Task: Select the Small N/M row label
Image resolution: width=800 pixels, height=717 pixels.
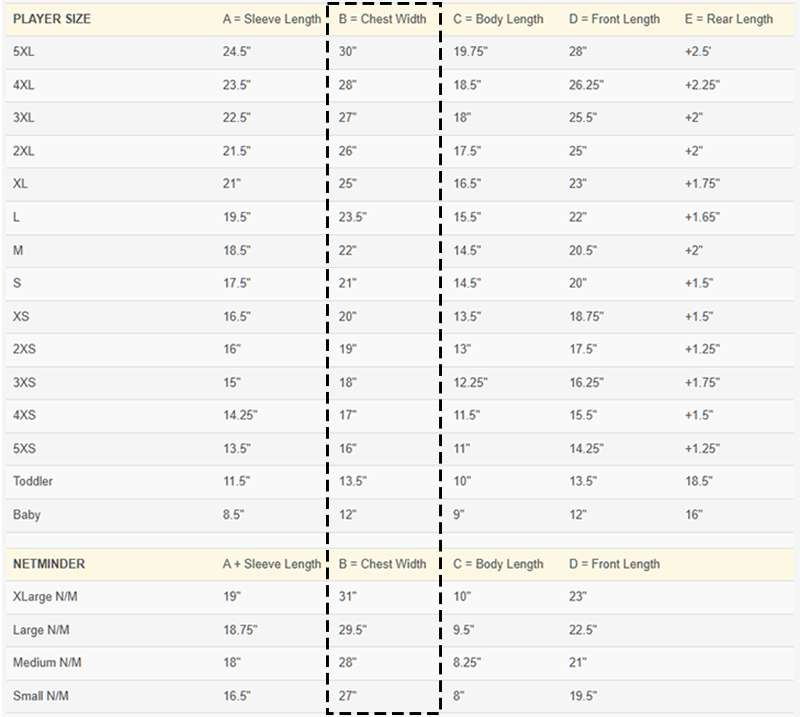Action: point(42,696)
